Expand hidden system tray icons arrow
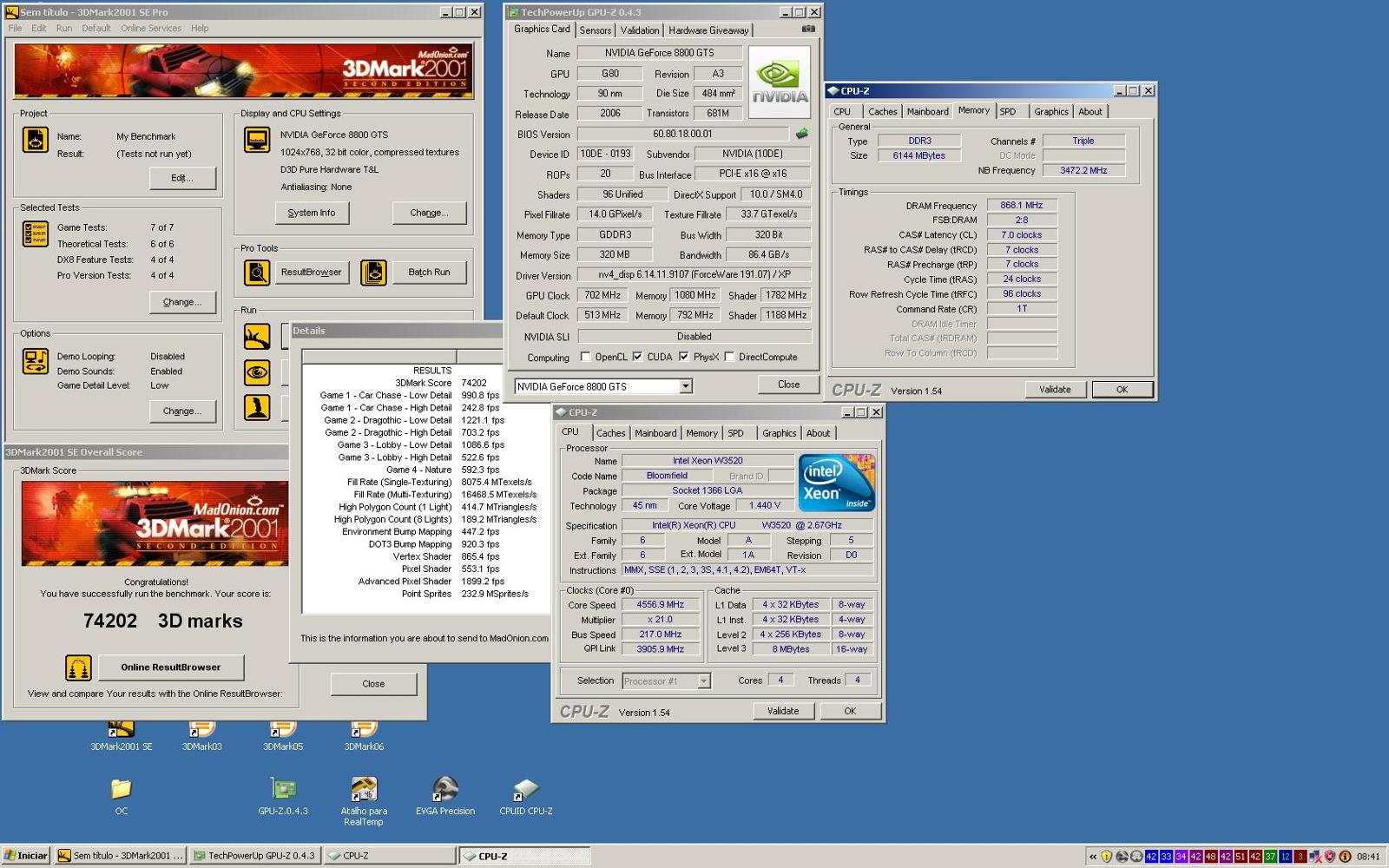This screenshot has height=868, width=1389. point(1093,857)
